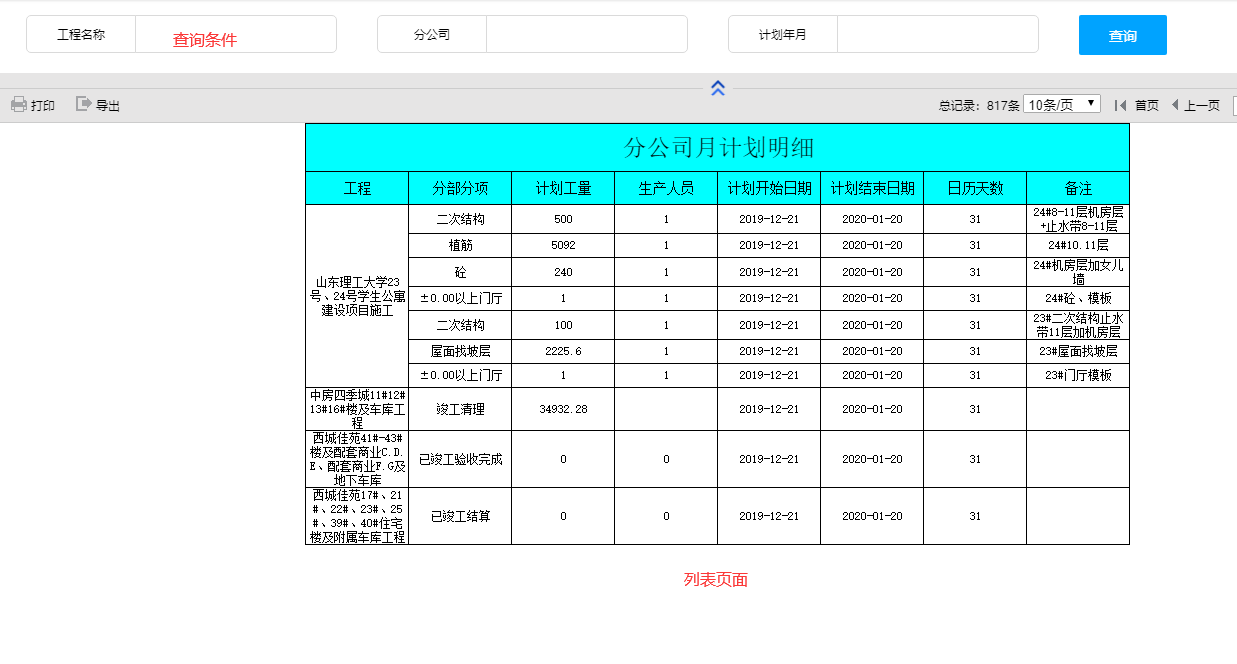Image resolution: width=1237 pixels, height=664 pixels.
Task: Focus the 工程名称 input field
Action: click(x=236, y=34)
